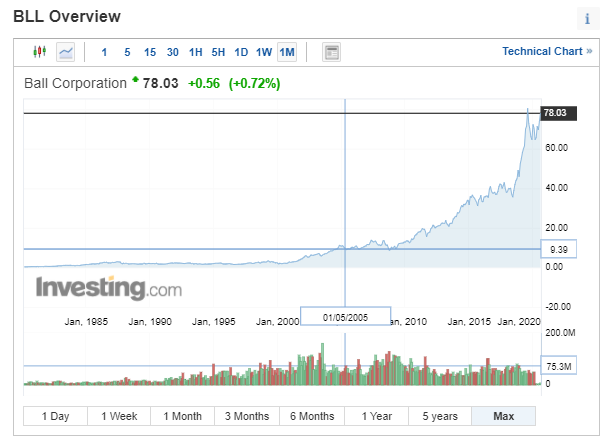Select the area line chart icon

(x=66, y=52)
